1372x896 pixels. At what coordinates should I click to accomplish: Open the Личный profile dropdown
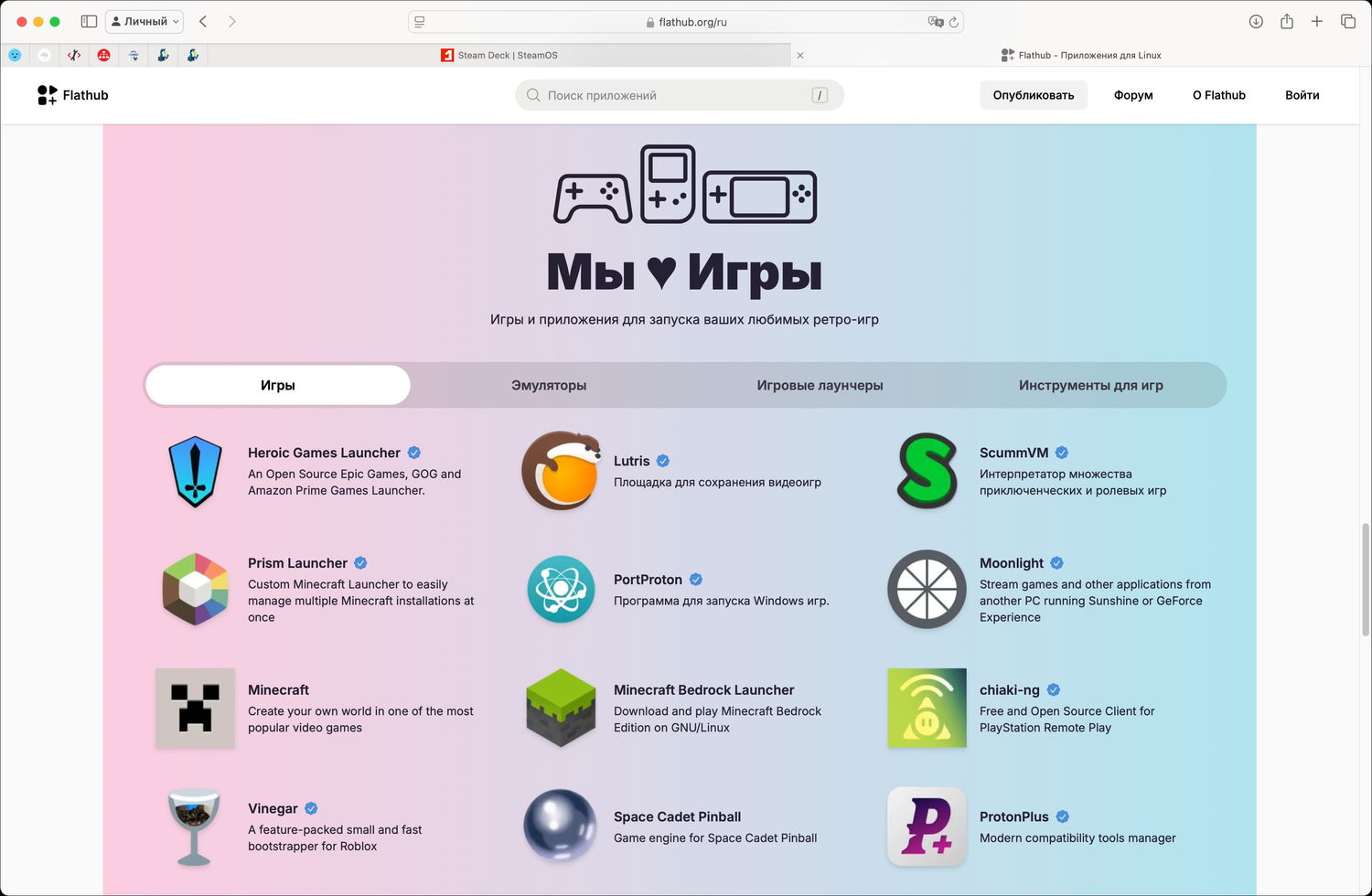coord(144,21)
